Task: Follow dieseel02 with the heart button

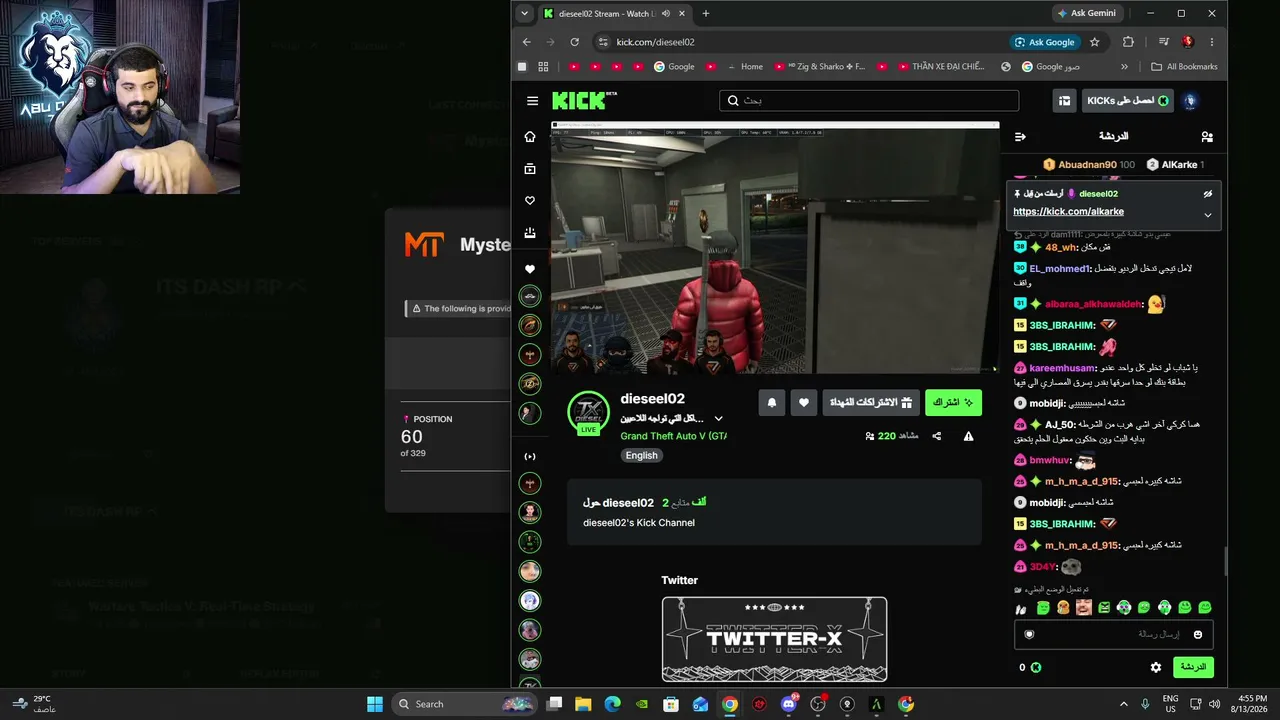Action: (x=804, y=402)
